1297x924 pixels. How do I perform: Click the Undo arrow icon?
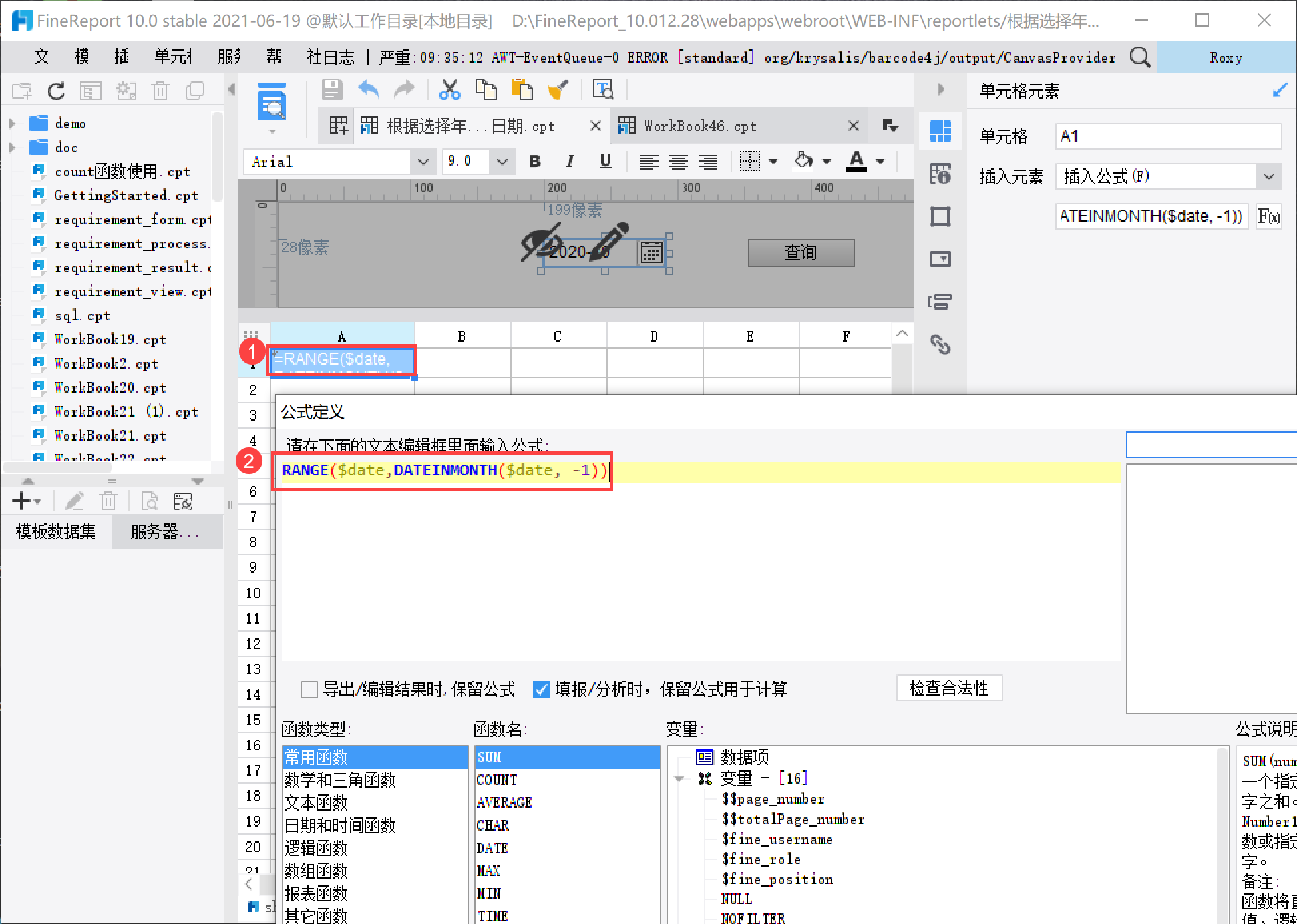click(x=369, y=89)
